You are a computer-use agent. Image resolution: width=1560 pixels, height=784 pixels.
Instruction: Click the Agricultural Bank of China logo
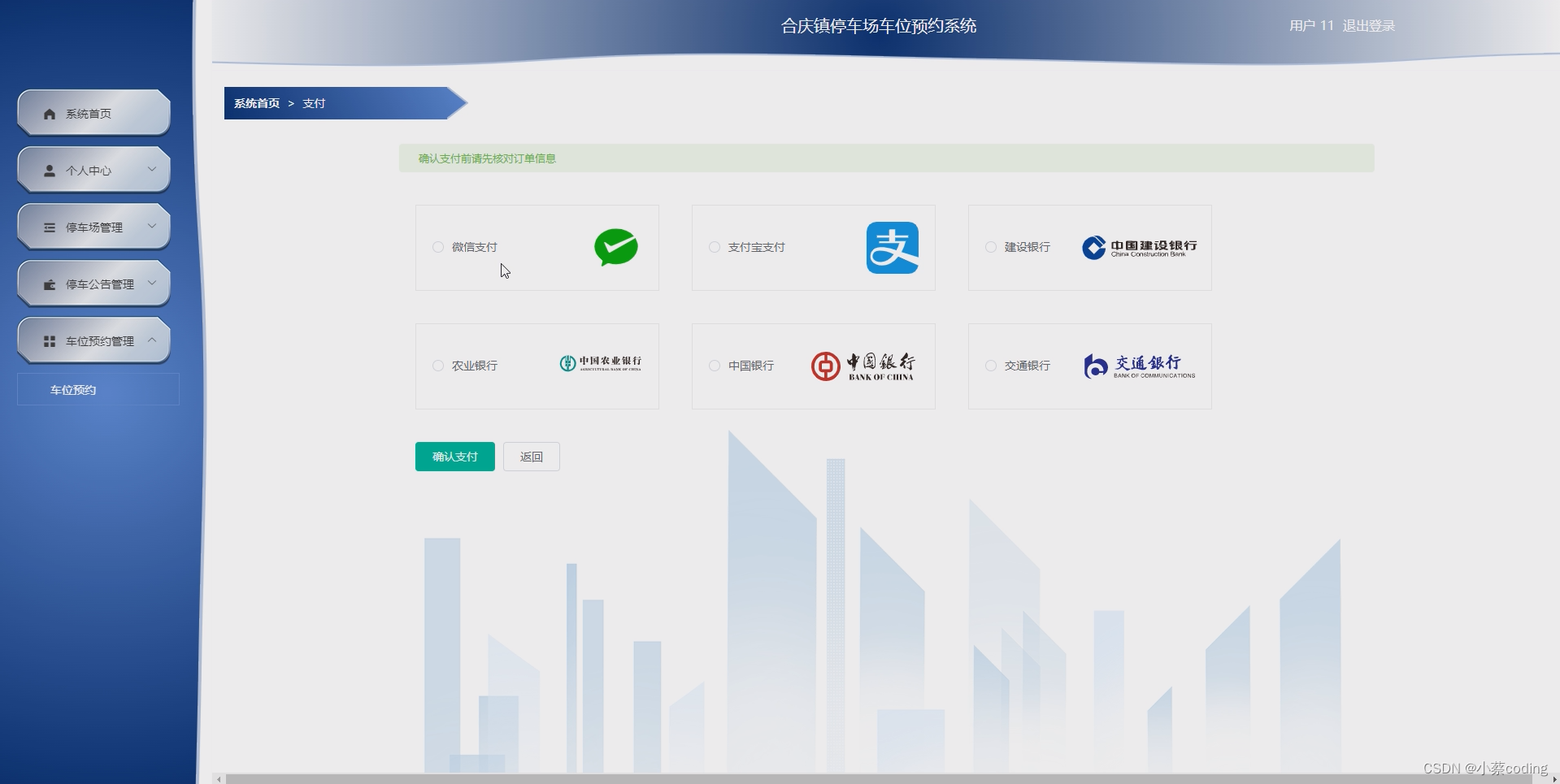[601, 363]
